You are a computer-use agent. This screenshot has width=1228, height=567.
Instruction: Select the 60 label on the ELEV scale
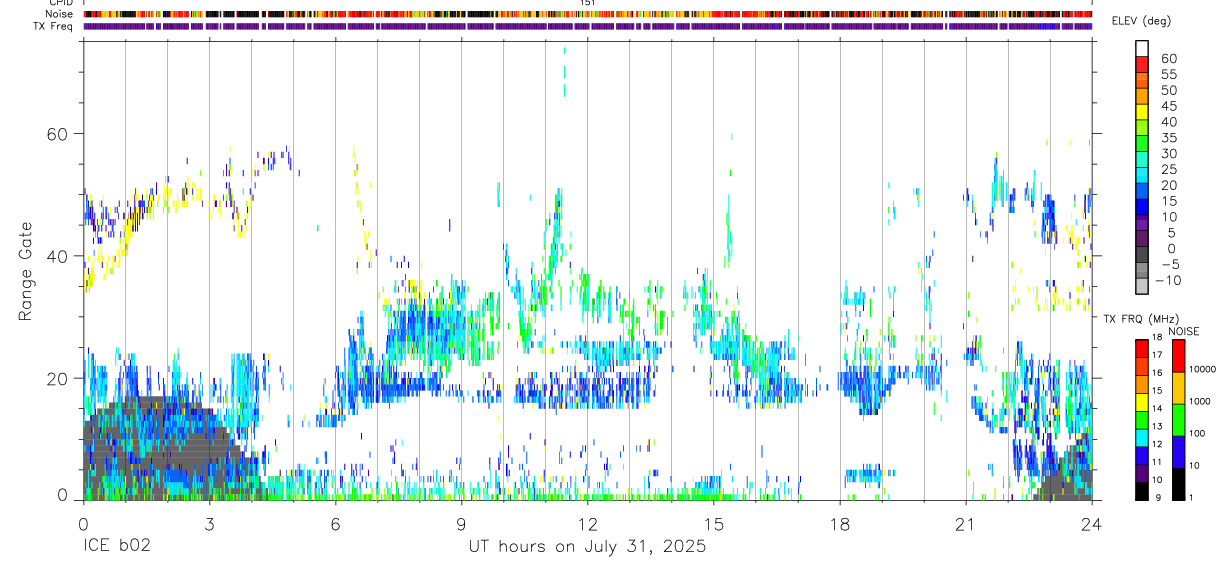(1168, 57)
